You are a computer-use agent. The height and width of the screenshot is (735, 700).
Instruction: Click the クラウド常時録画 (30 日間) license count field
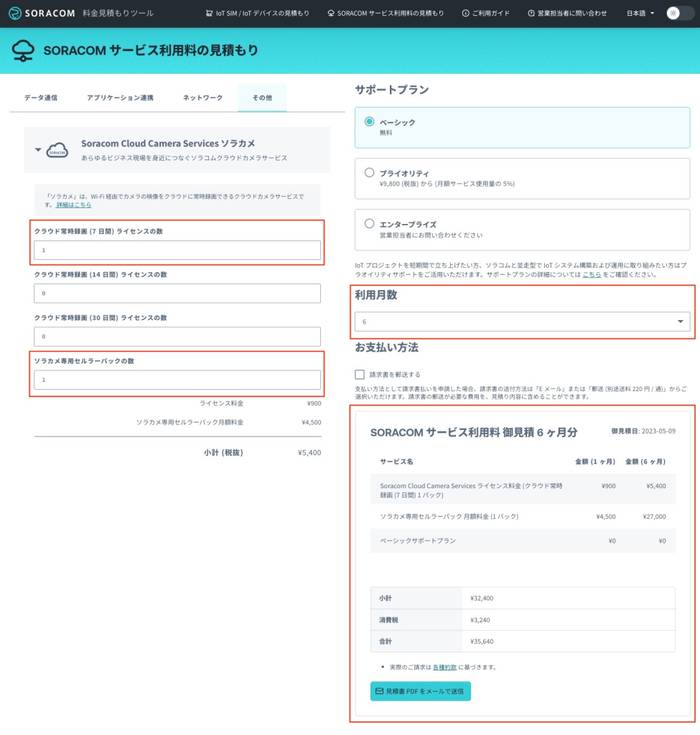pos(177,336)
